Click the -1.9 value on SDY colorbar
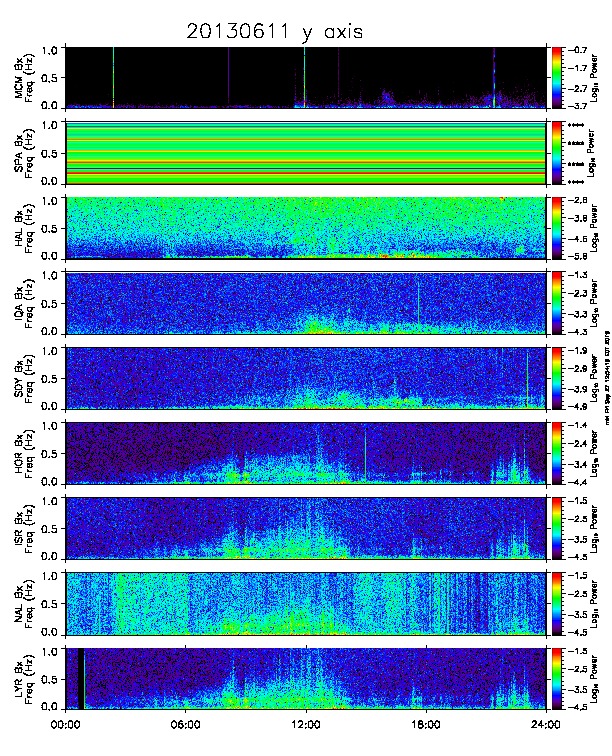Viewport: 612px width, 756px height. pos(577,351)
